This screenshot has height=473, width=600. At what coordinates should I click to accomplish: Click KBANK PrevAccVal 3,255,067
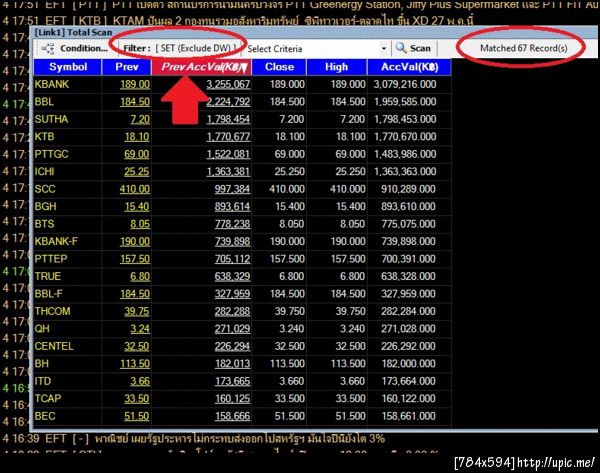coord(228,84)
